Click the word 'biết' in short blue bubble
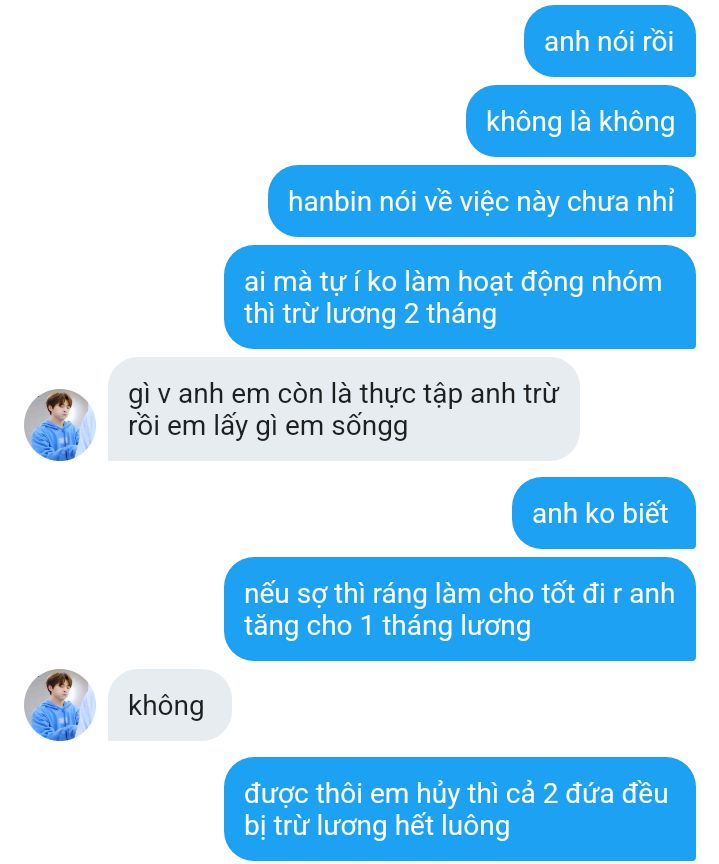This screenshot has width=719, height=864. (645, 513)
